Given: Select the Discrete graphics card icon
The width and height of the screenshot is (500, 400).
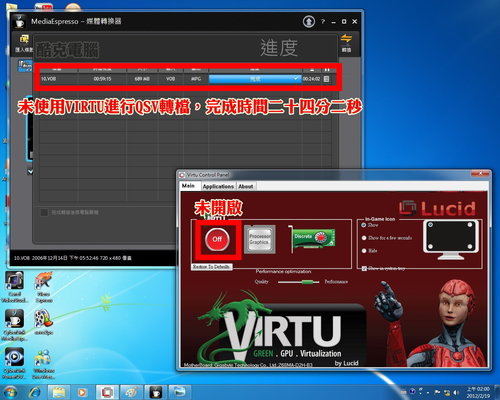Looking at the screenshot, I should coord(311,239).
